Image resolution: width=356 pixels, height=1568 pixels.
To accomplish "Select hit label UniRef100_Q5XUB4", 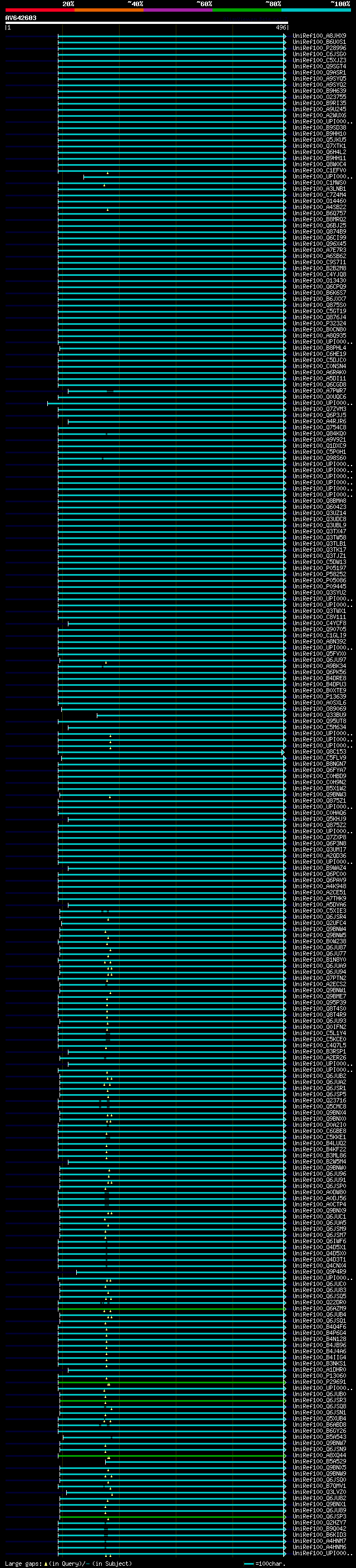I will (x=319, y=1418).
